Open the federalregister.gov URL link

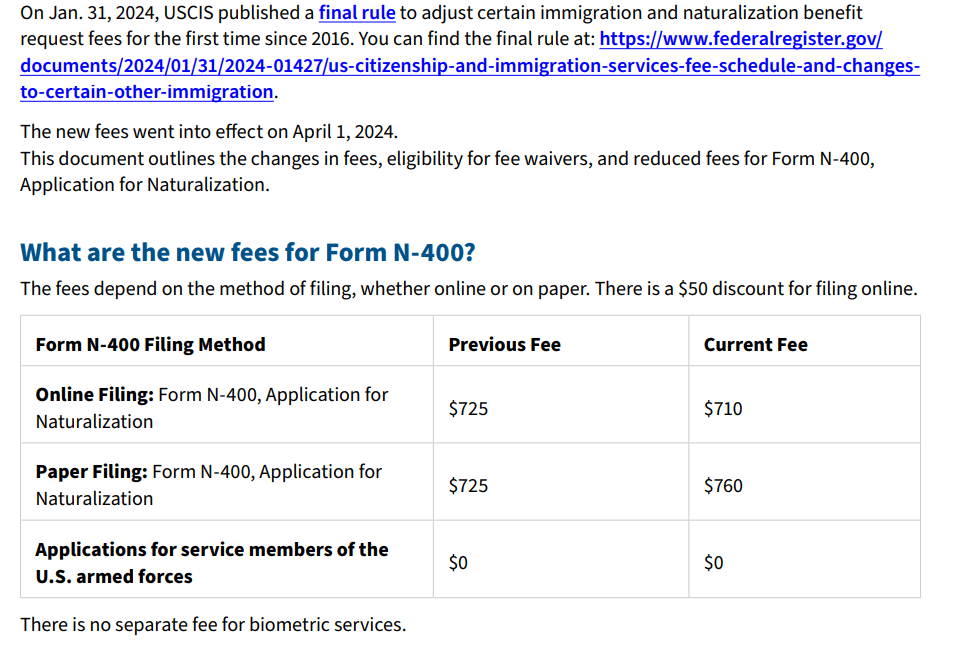[x=469, y=66]
